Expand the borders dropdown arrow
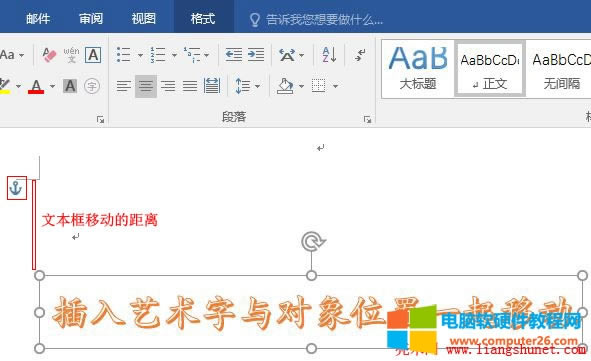 [x=335, y=86]
